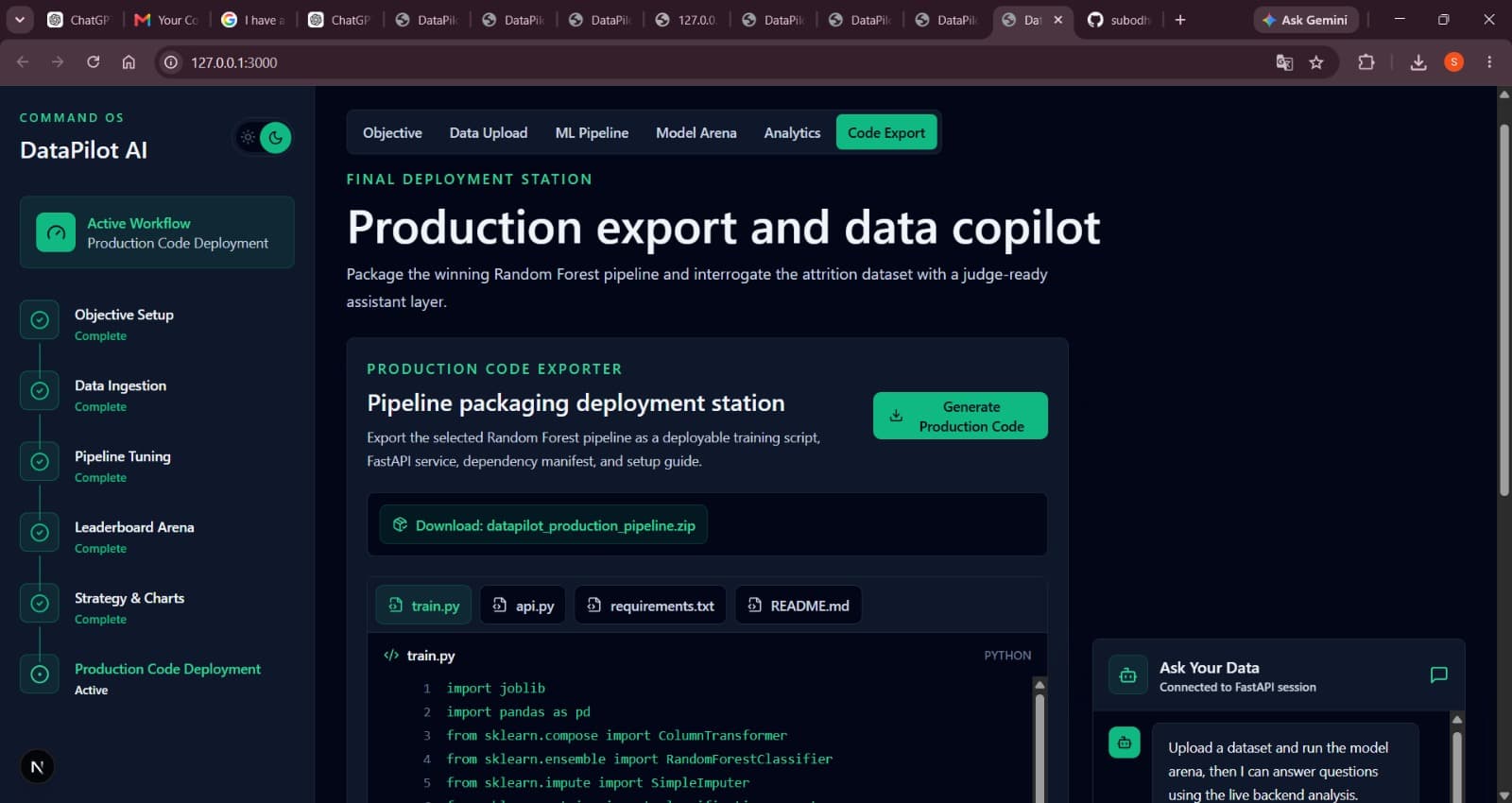
Task: Switch to the Objective tab
Action: coord(392,133)
